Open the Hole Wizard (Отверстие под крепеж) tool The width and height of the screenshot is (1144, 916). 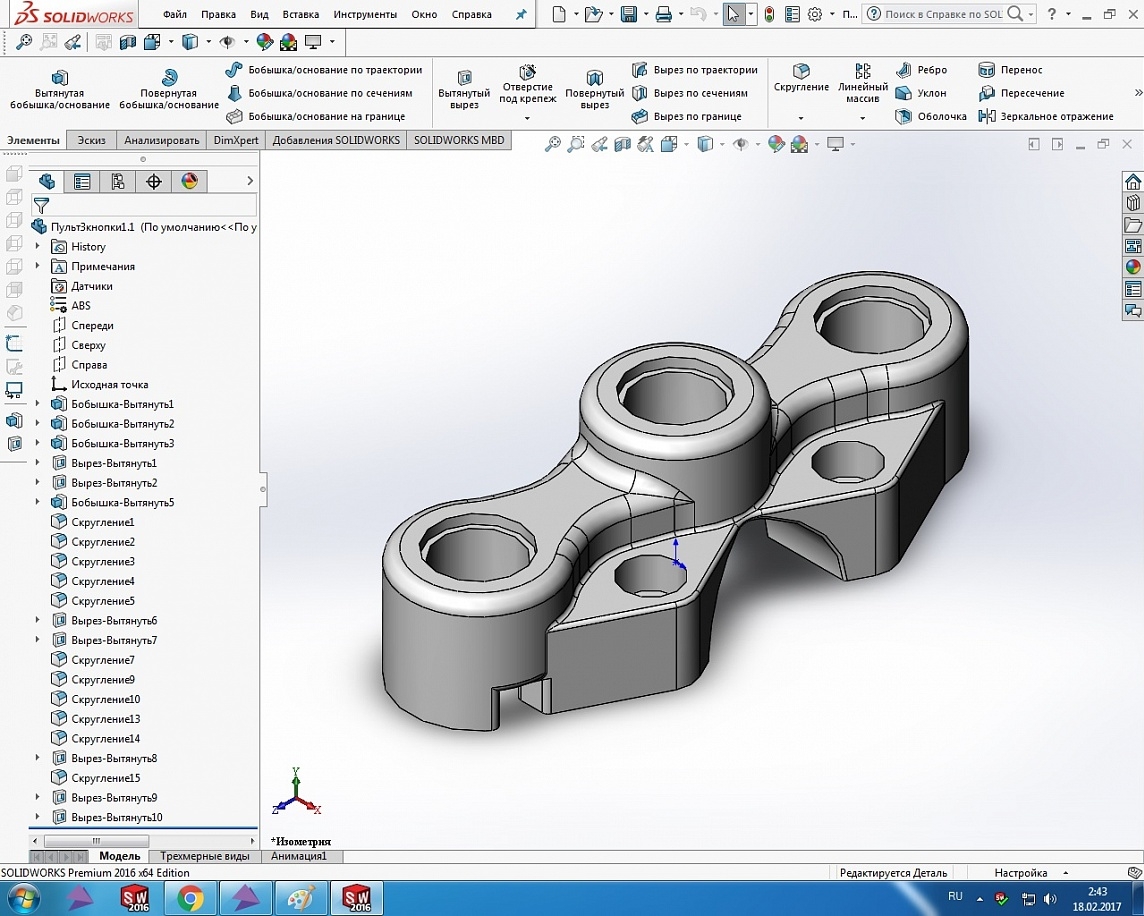pos(527,72)
